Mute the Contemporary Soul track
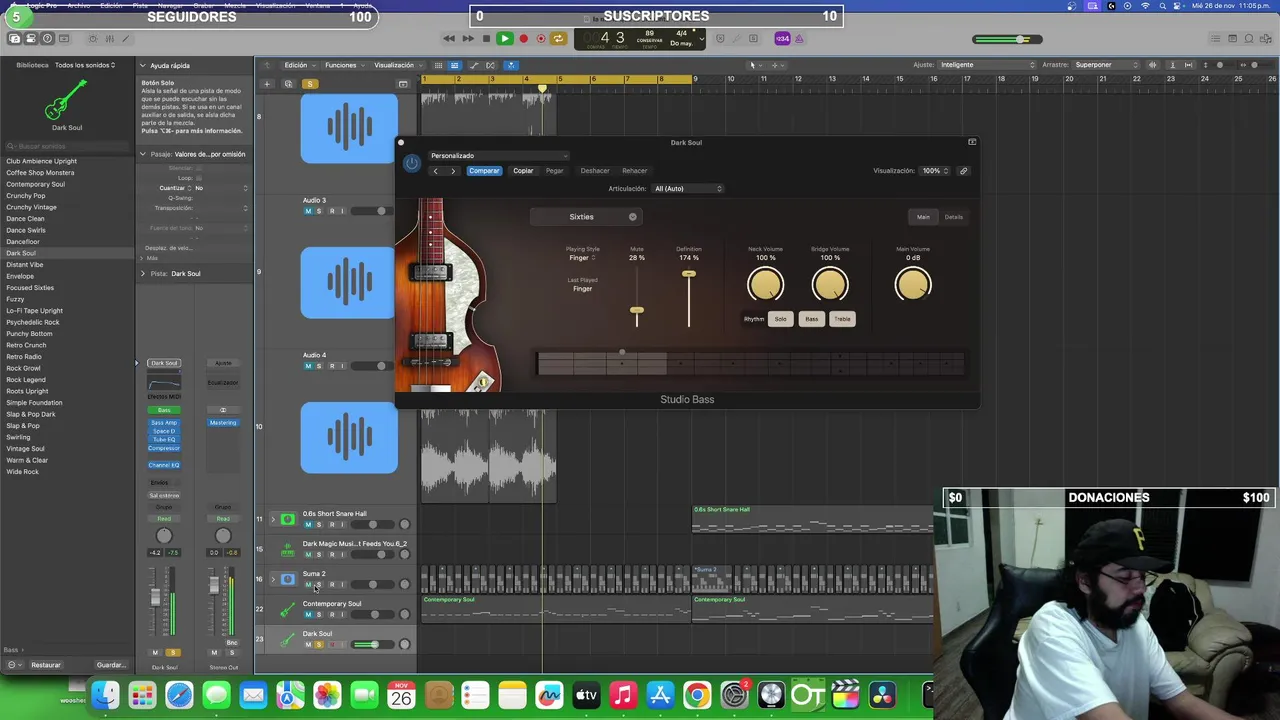The image size is (1280, 720). click(x=308, y=614)
